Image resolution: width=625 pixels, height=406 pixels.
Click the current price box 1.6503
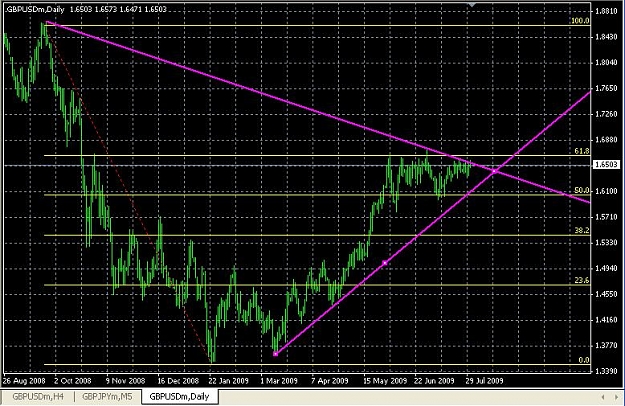coord(606,165)
